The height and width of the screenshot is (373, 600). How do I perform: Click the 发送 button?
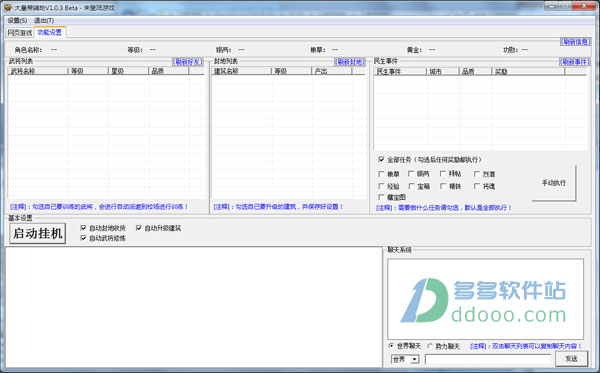point(571,358)
